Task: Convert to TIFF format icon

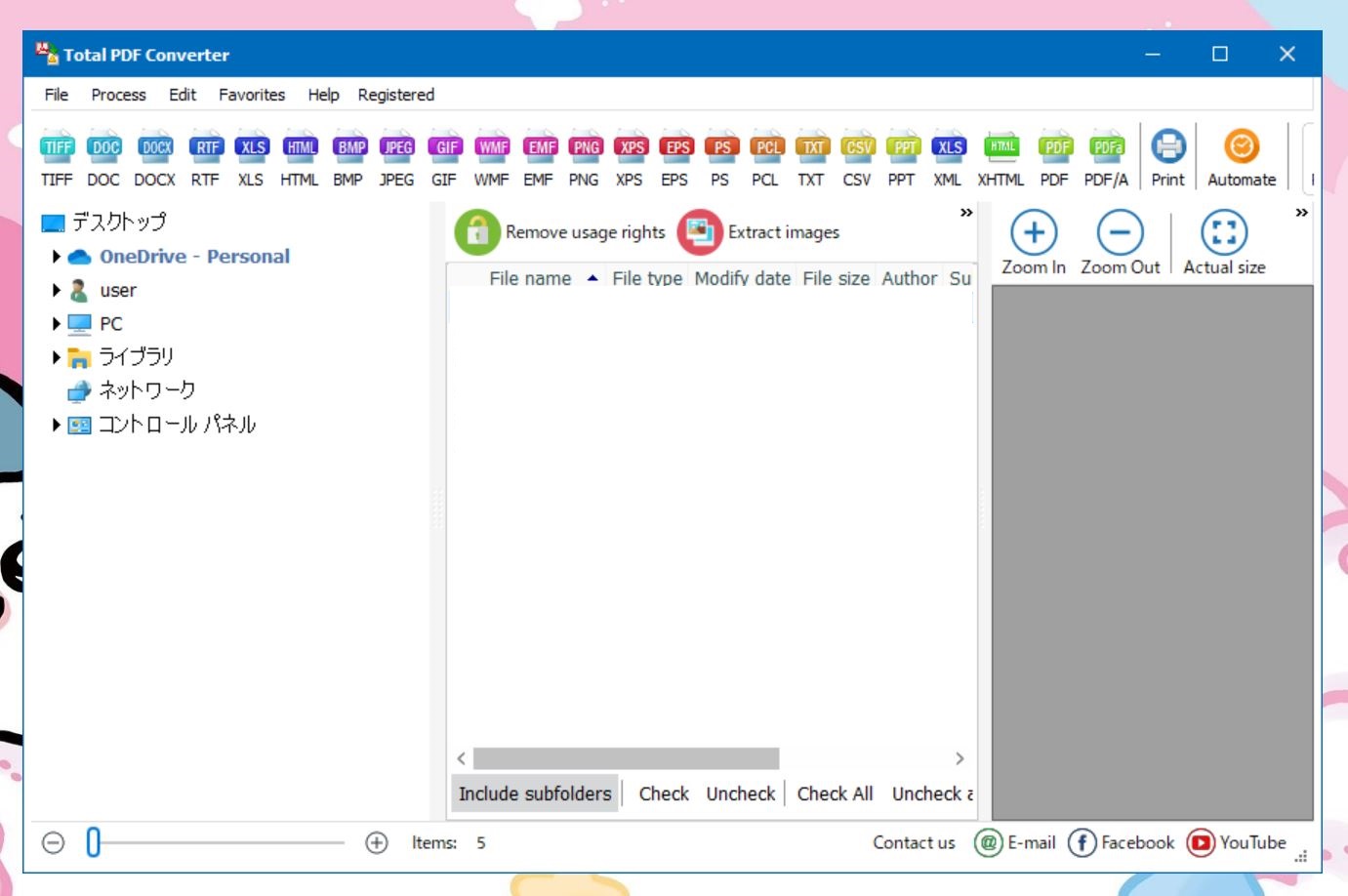Action: click(57, 158)
